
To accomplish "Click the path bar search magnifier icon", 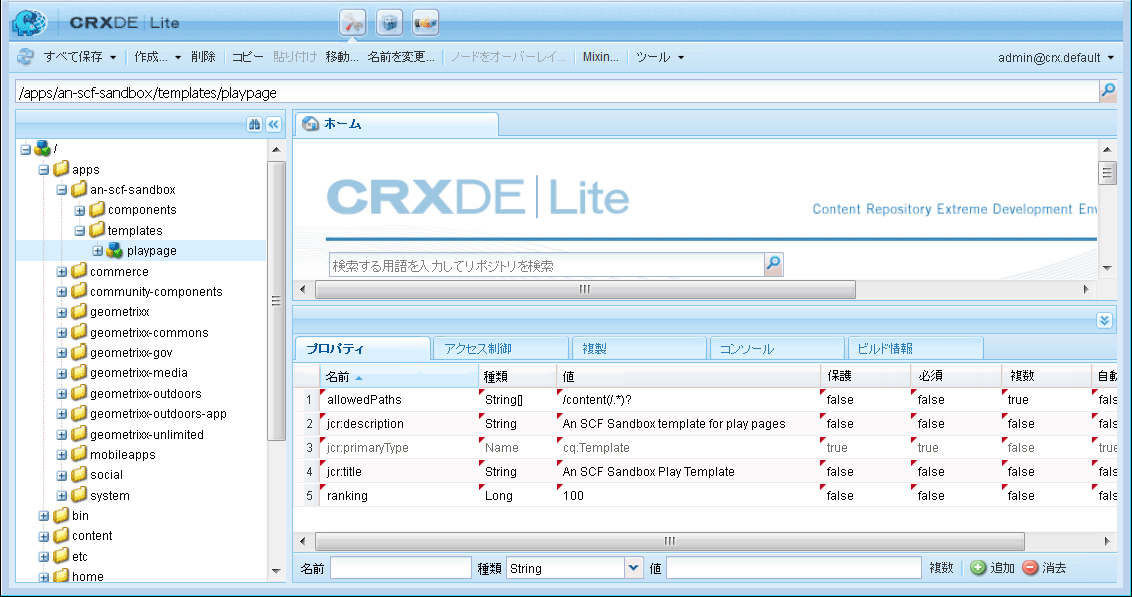I will 1107,91.
